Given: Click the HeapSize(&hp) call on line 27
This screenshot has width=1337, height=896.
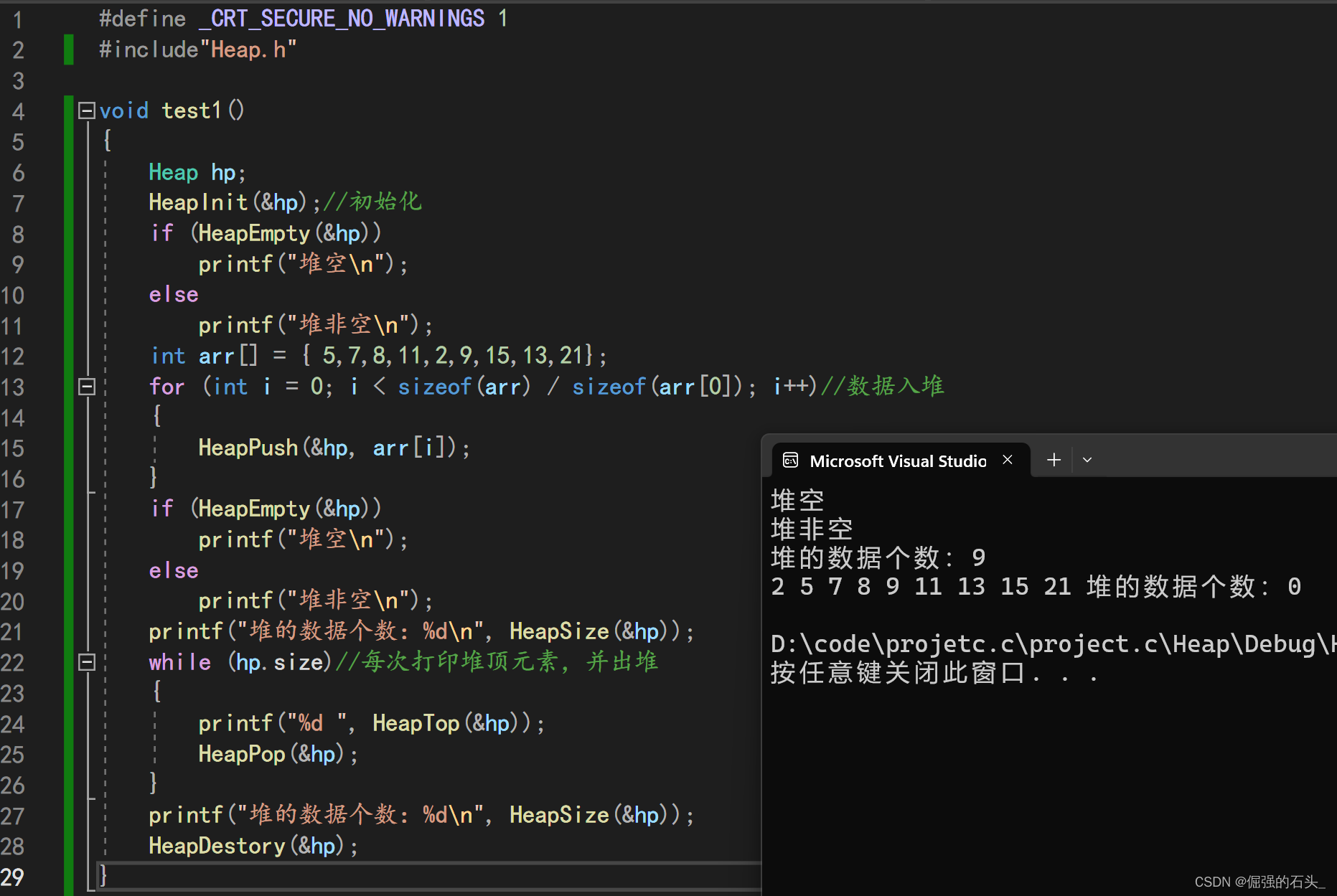Looking at the screenshot, I should click(x=558, y=814).
